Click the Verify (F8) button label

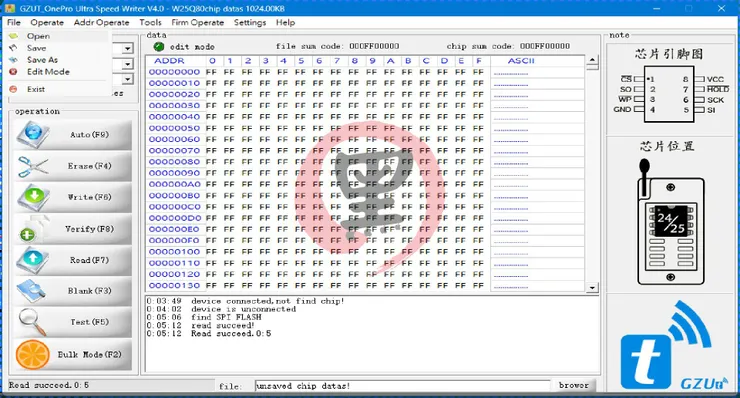89,229
